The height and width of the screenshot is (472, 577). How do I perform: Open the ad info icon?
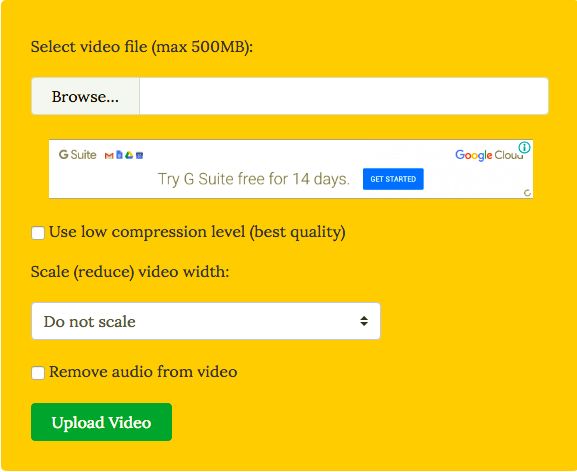[x=524, y=147]
